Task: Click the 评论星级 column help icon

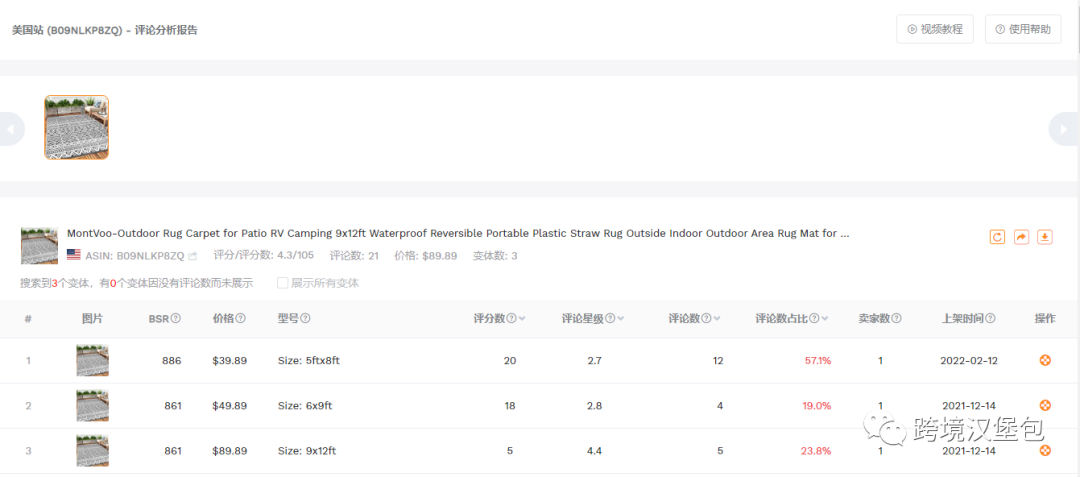Action: [x=611, y=319]
